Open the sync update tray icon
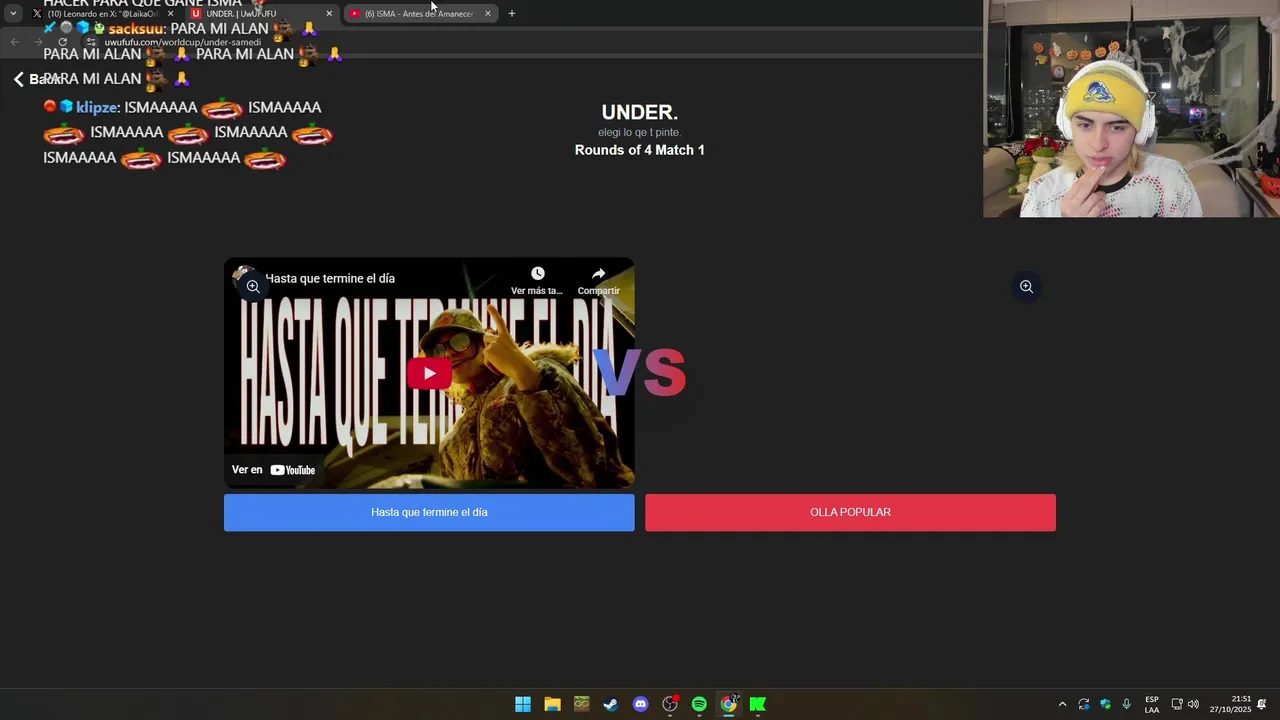 (1083, 704)
